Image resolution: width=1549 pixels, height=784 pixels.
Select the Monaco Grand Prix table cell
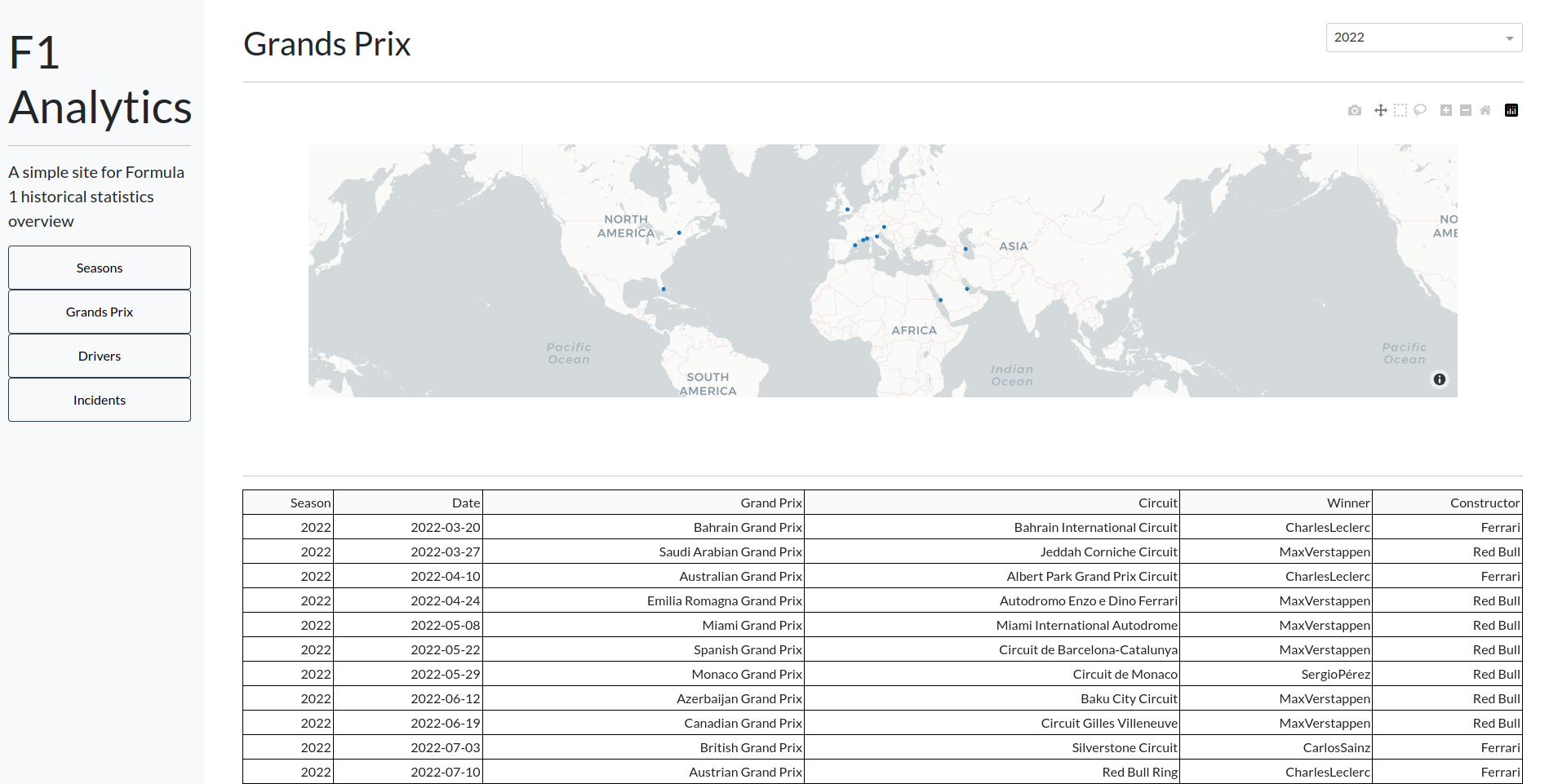pos(746,674)
